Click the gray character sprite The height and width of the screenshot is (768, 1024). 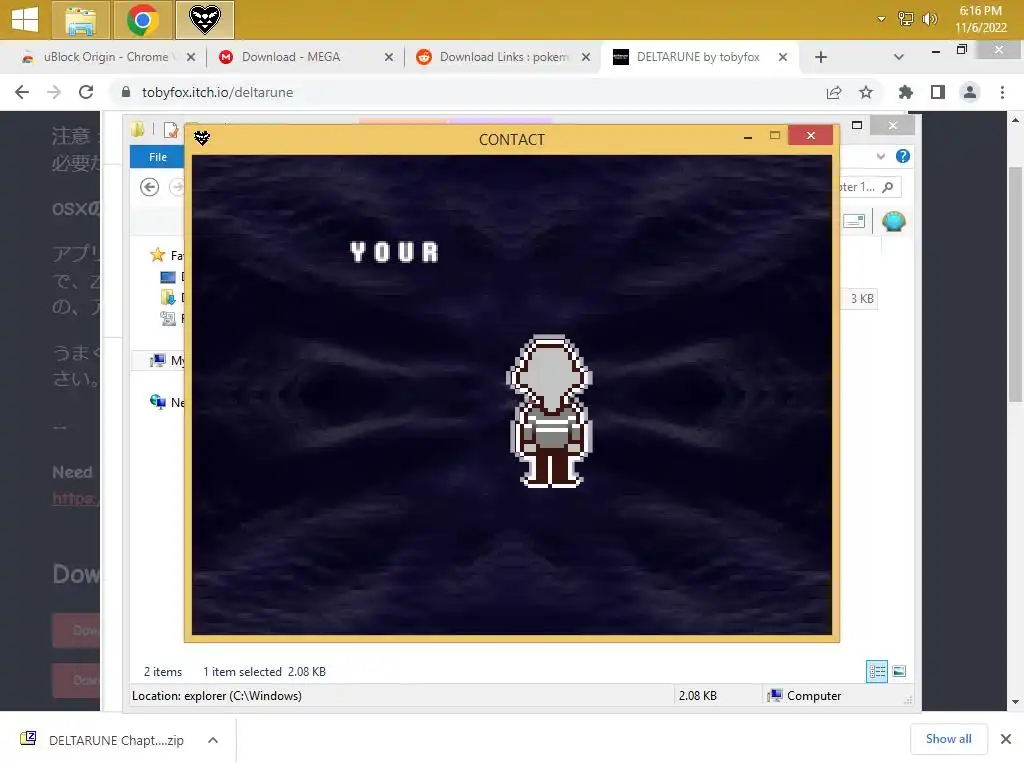tap(550, 411)
